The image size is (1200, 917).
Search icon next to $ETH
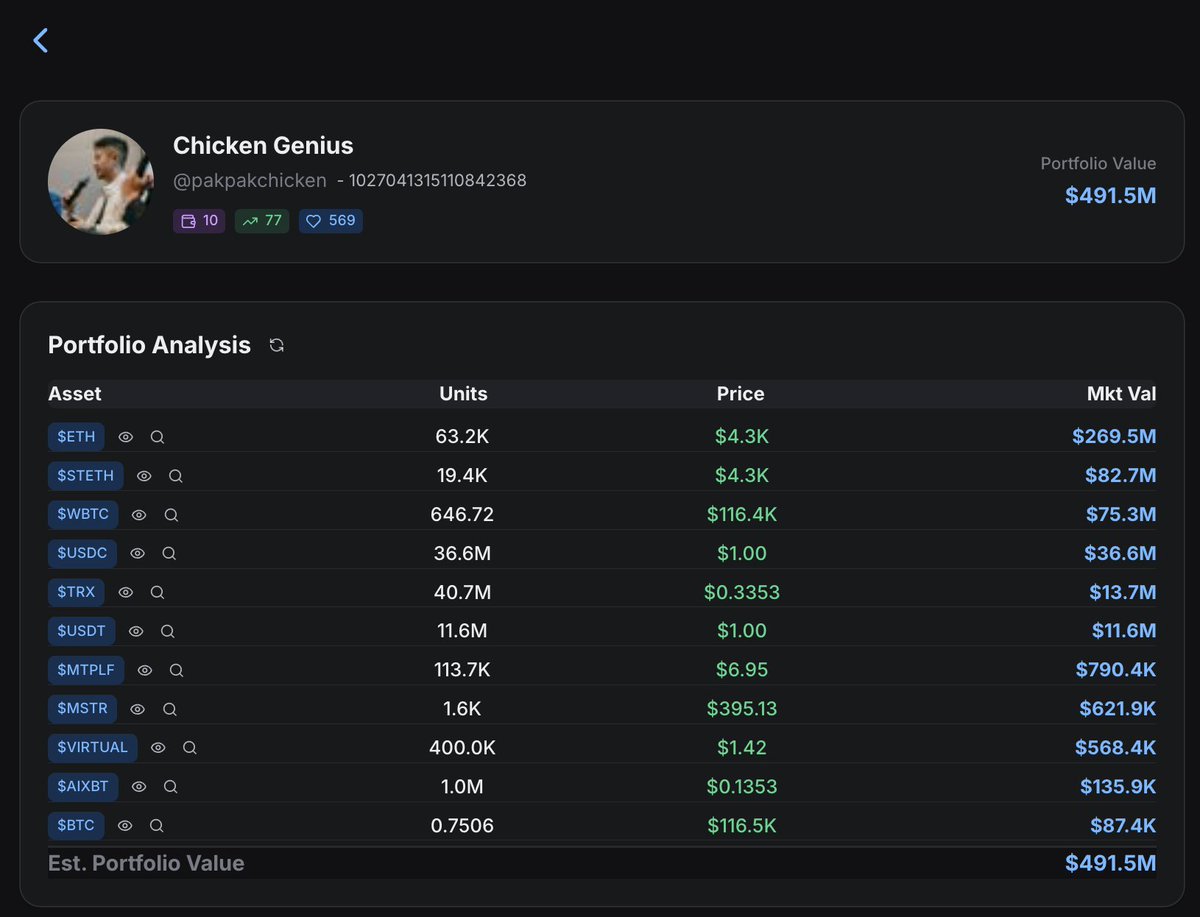click(157, 437)
